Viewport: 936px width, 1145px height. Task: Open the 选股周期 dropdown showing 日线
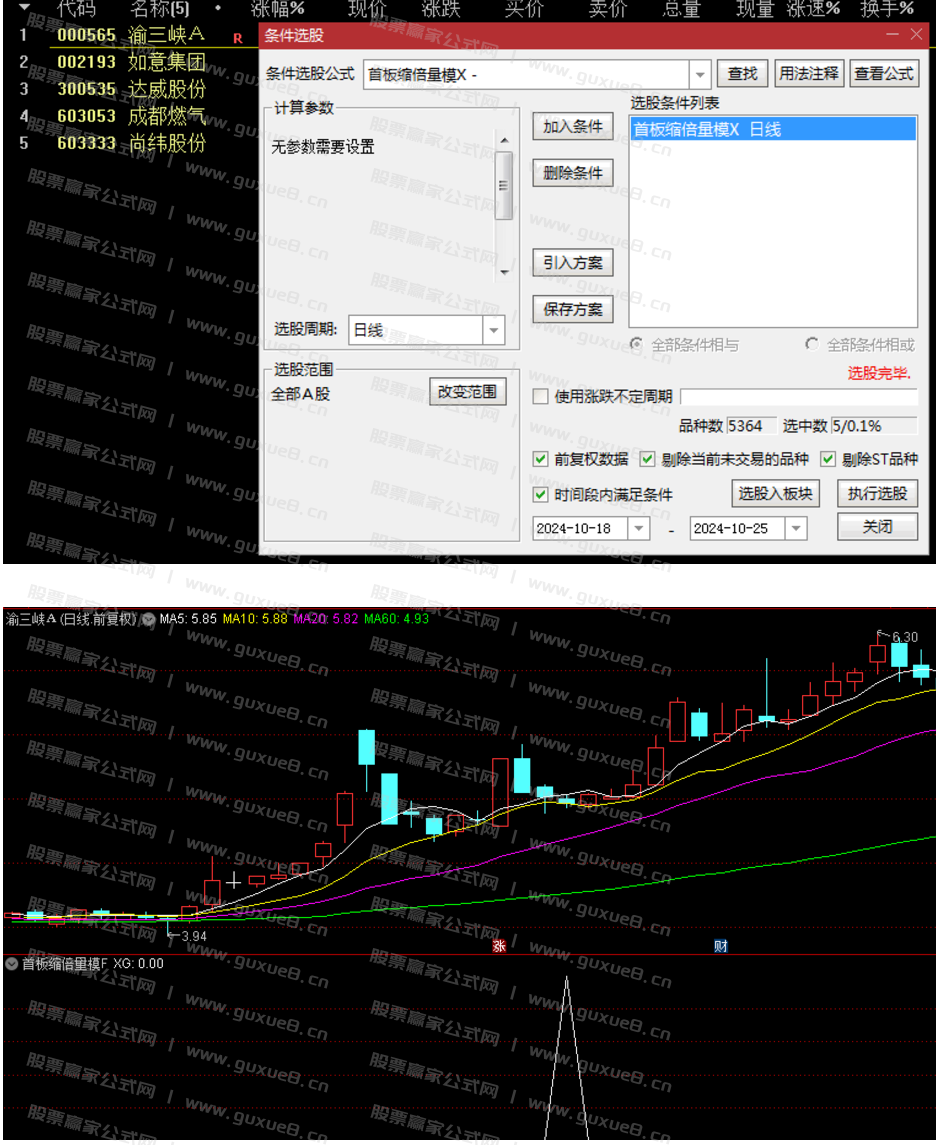click(x=493, y=330)
